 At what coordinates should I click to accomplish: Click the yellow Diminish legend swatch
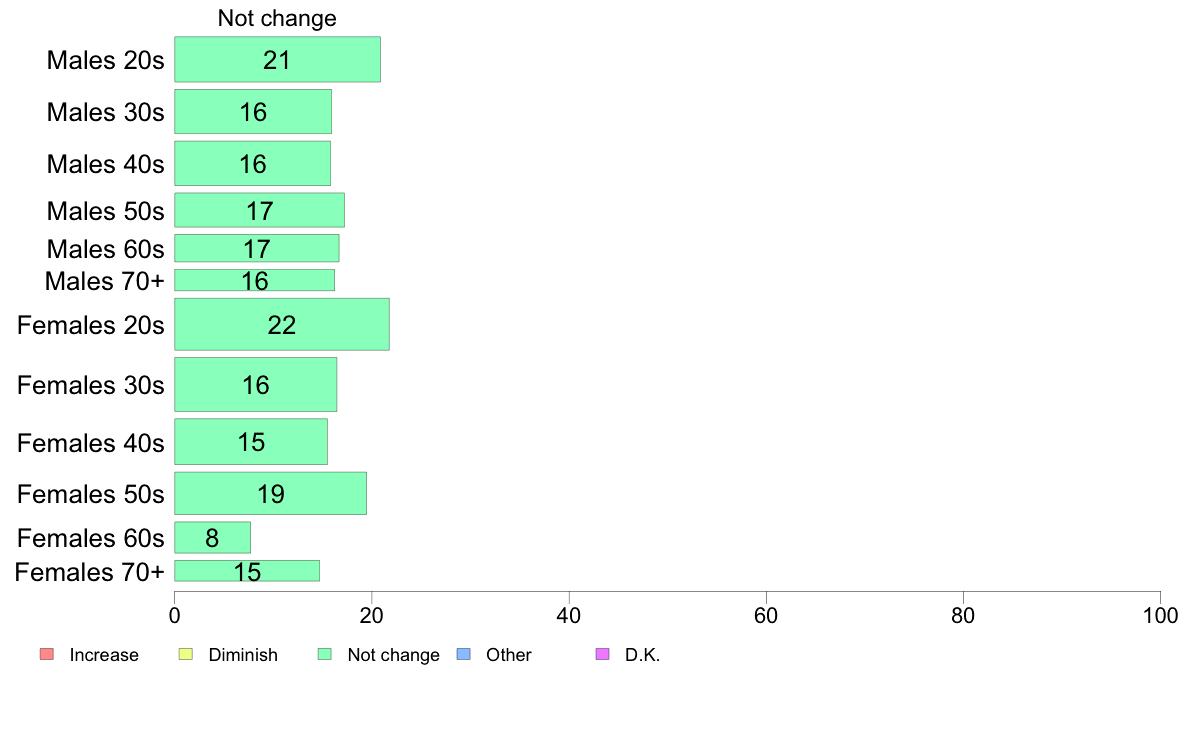click(186, 654)
